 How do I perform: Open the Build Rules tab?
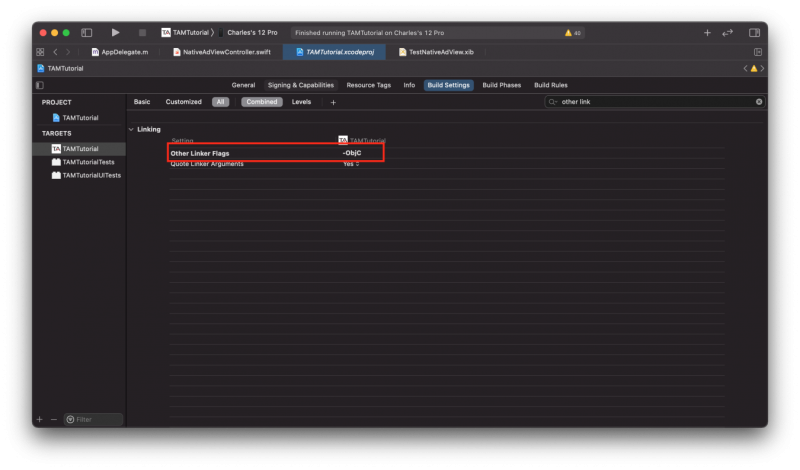pos(551,85)
